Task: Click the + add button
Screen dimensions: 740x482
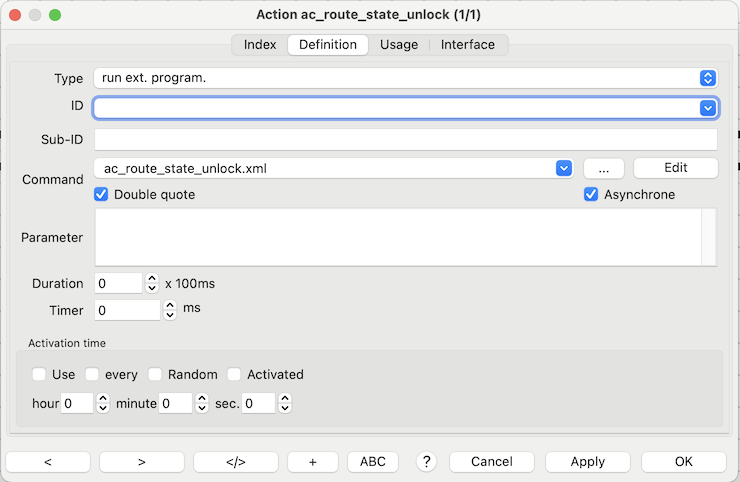Action: tap(313, 462)
